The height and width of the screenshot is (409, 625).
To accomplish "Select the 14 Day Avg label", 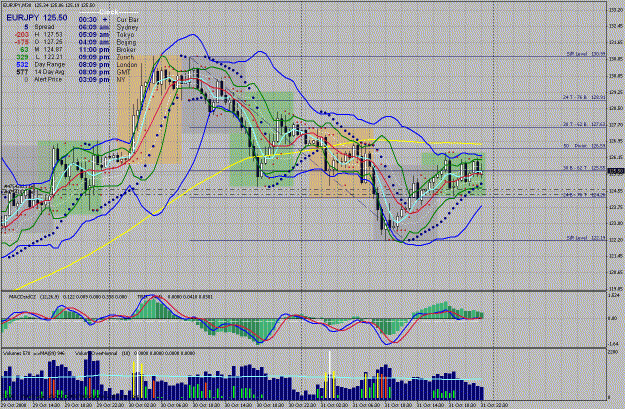I will 49,72.
